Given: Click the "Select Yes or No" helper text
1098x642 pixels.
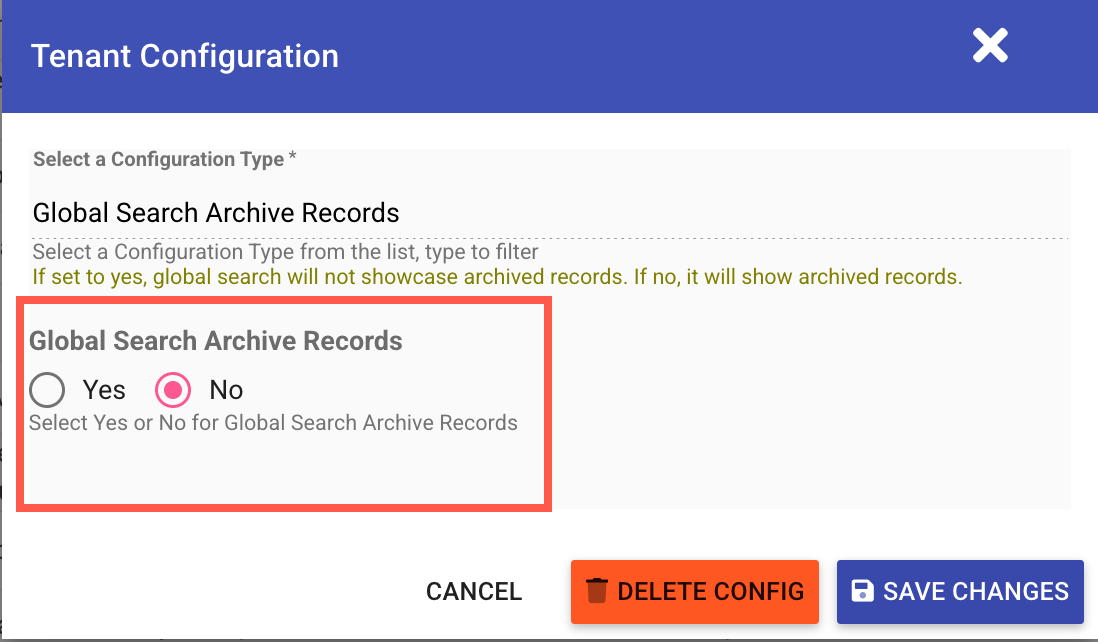Looking at the screenshot, I should point(273,423).
